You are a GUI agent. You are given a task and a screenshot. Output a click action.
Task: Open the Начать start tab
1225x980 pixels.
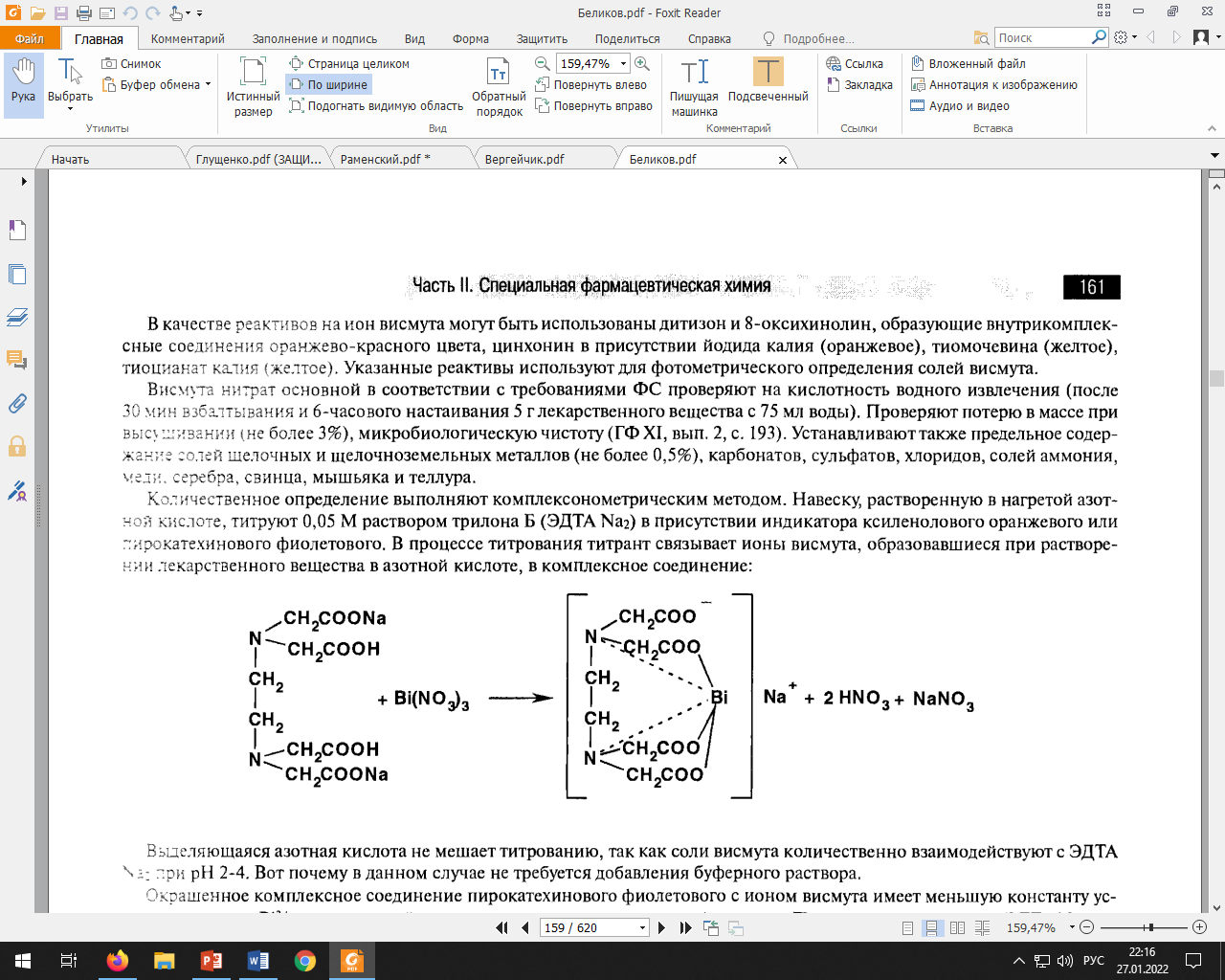click(x=70, y=160)
